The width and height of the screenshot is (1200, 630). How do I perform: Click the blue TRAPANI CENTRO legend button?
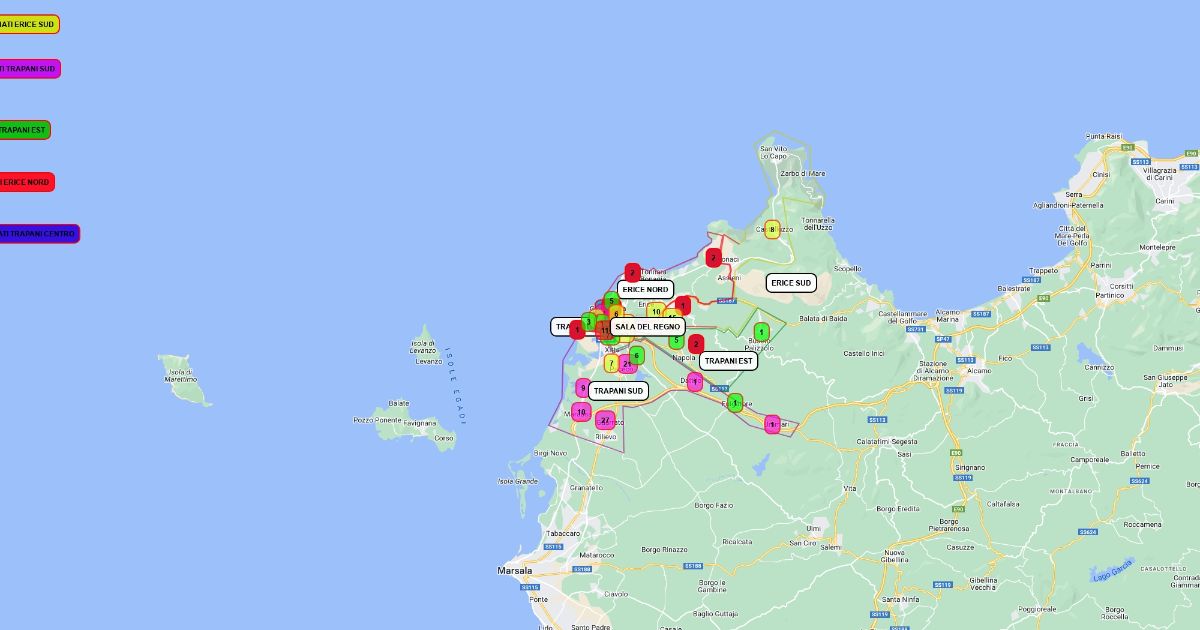pyautogui.click(x=39, y=234)
